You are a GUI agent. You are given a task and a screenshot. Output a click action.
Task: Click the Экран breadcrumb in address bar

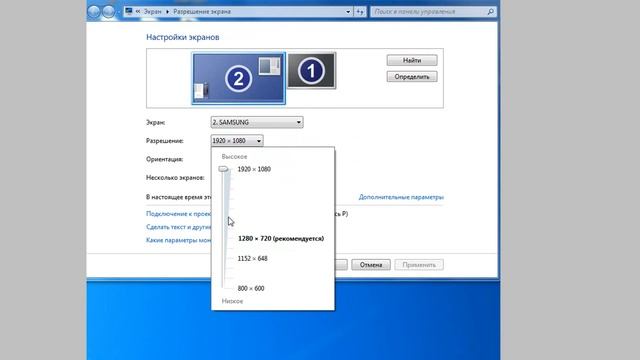[x=153, y=11]
